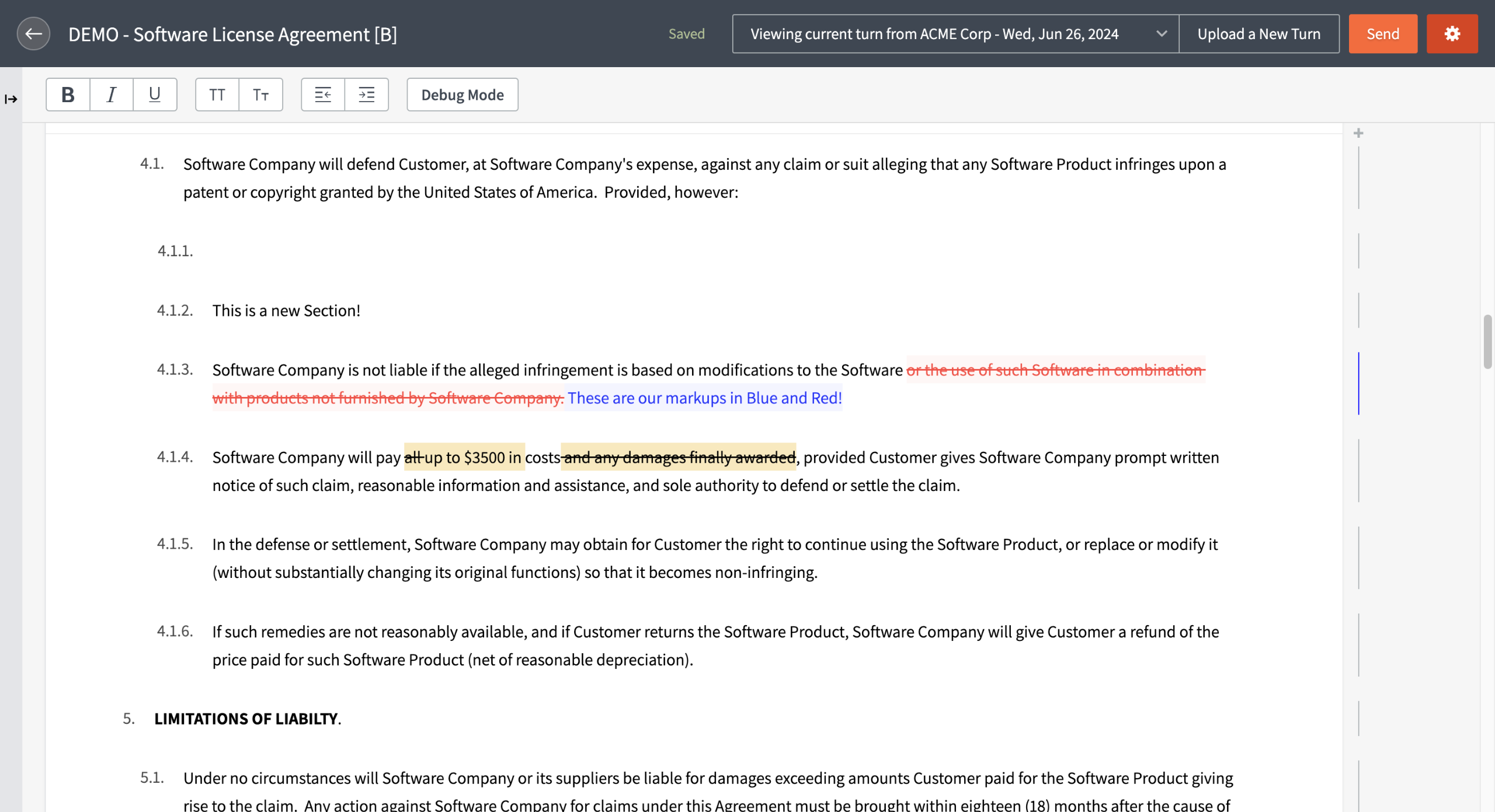The height and width of the screenshot is (812, 1495).
Task: Click the blue change marker in margin
Action: (1358, 384)
